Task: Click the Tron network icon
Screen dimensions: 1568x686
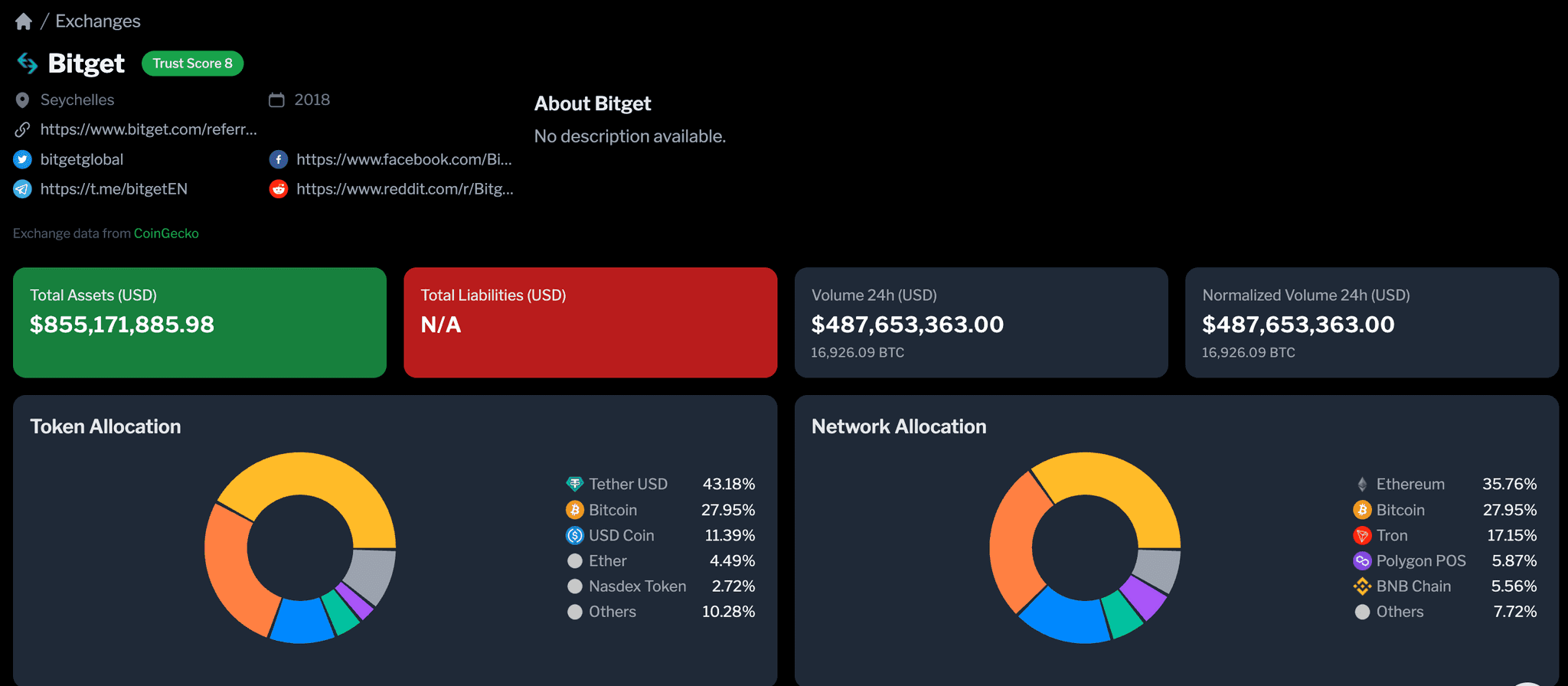Action: coord(1362,535)
